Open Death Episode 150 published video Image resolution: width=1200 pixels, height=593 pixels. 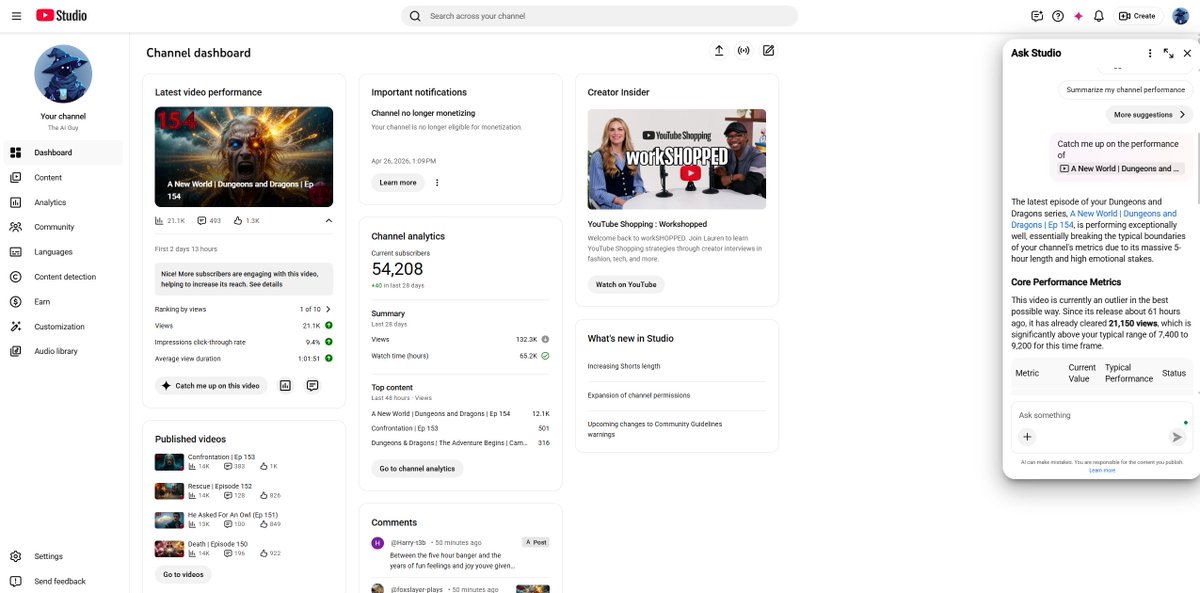click(217, 544)
